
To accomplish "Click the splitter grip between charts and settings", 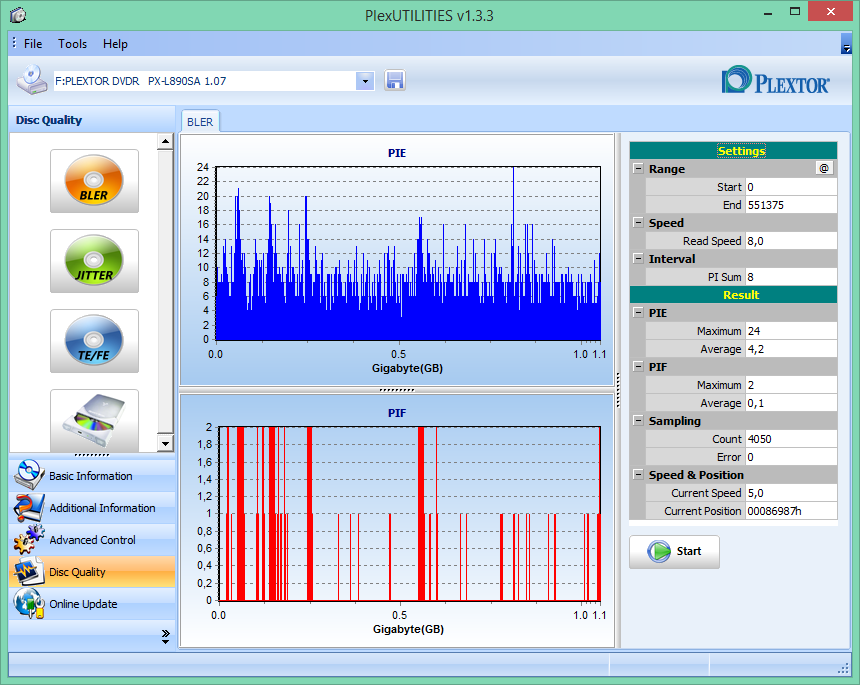I will click(x=618, y=390).
